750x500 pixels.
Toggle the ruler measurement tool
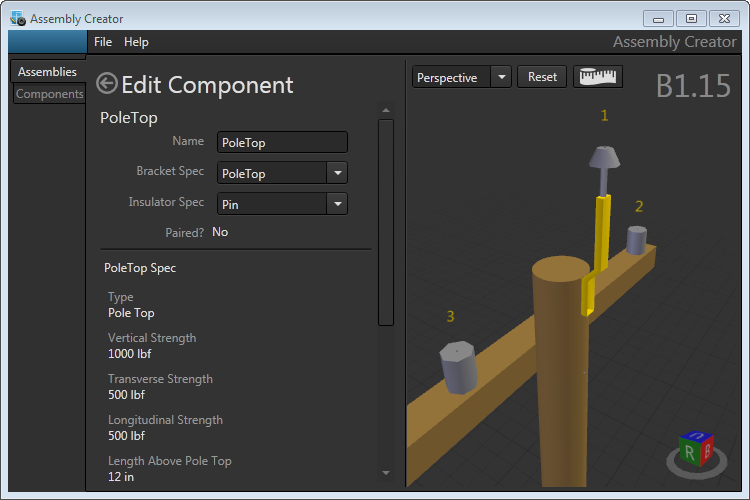tap(597, 77)
